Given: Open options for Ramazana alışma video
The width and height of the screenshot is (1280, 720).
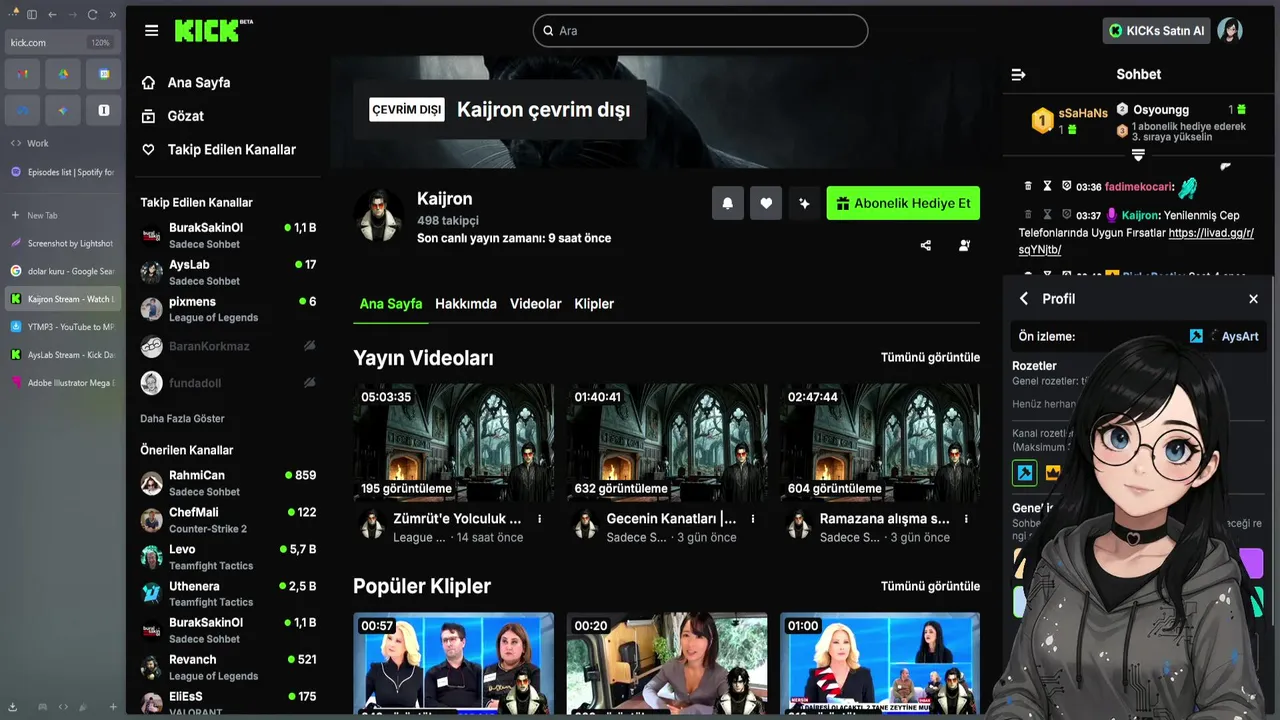Looking at the screenshot, I should coord(967,519).
